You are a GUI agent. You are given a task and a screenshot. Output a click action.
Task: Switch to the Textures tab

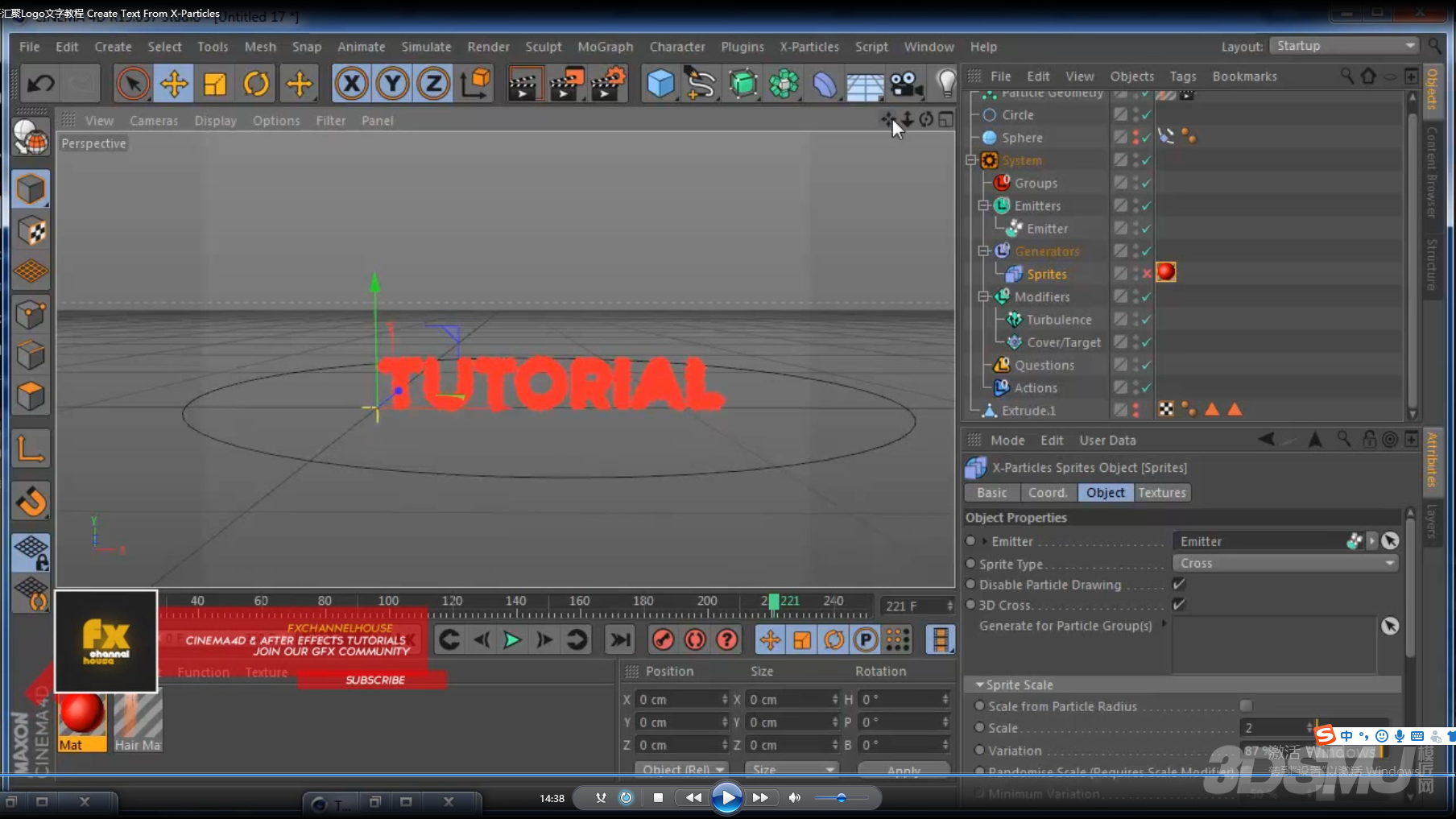point(1162,493)
